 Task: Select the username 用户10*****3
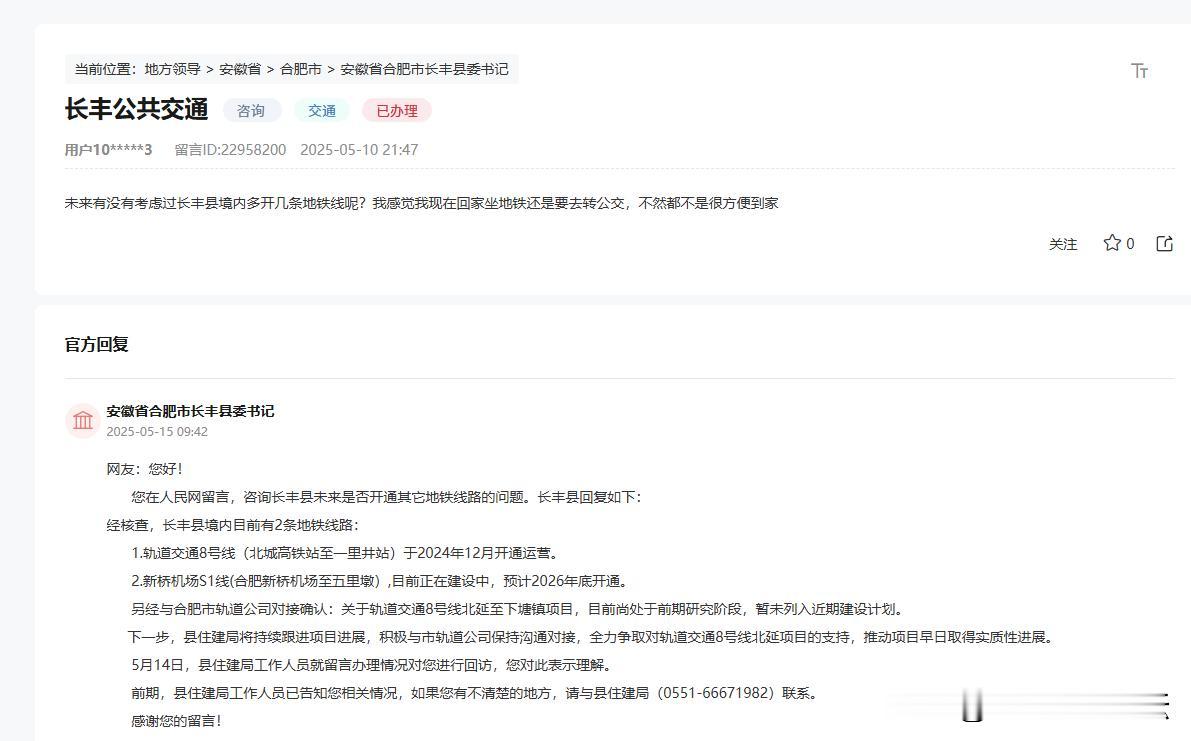pos(109,150)
